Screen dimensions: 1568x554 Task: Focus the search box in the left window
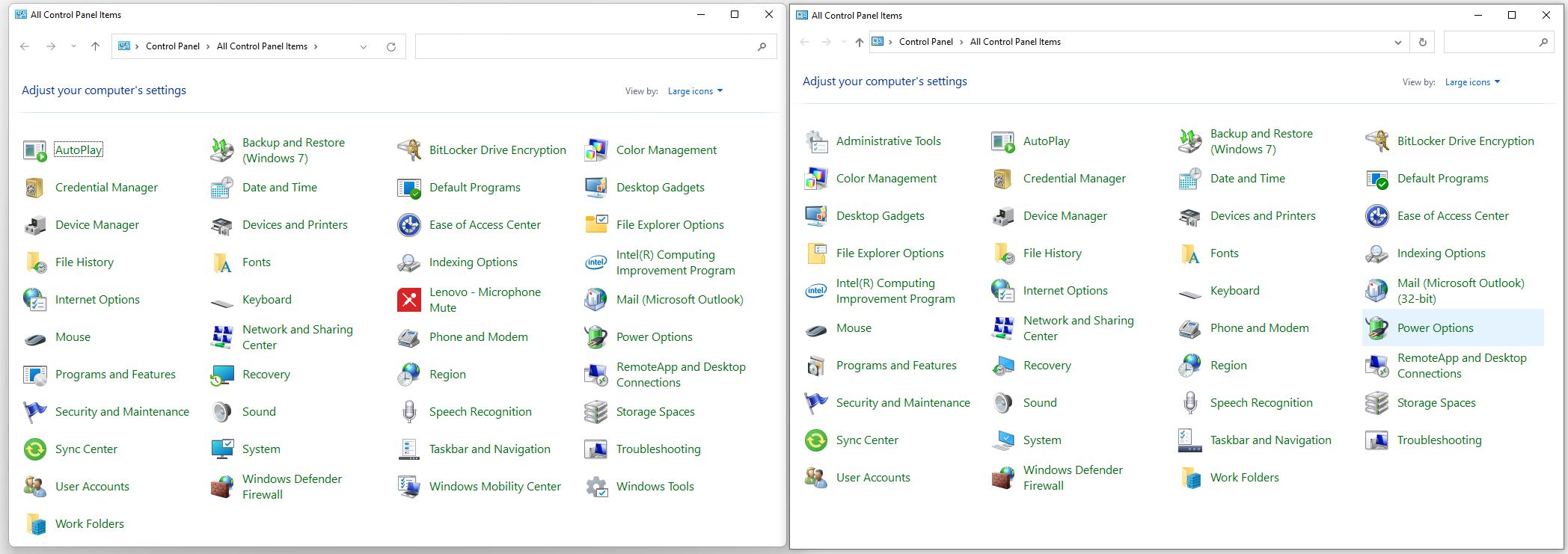tap(595, 46)
